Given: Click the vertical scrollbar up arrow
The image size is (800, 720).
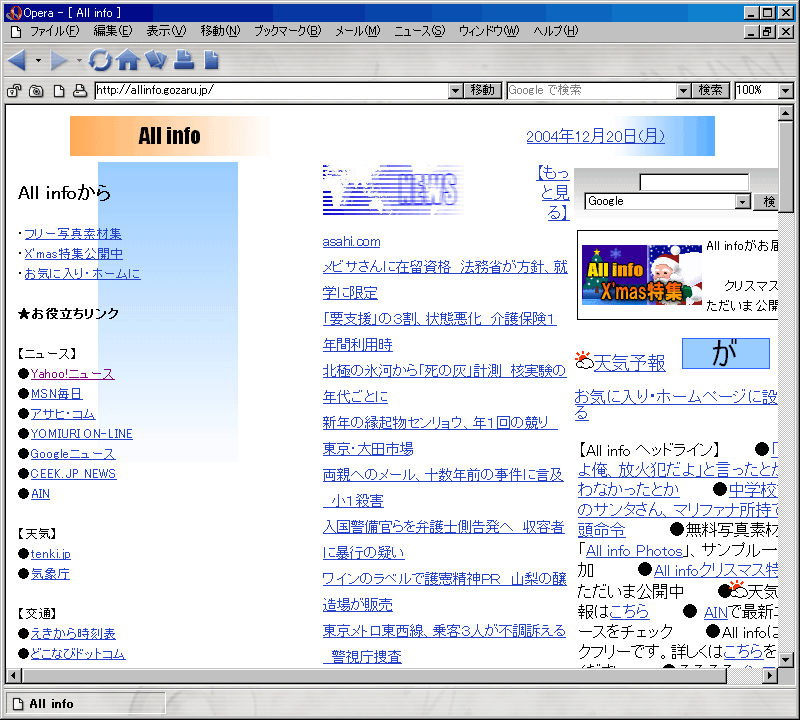Looking at the screenshot, I should click(786, 113).
